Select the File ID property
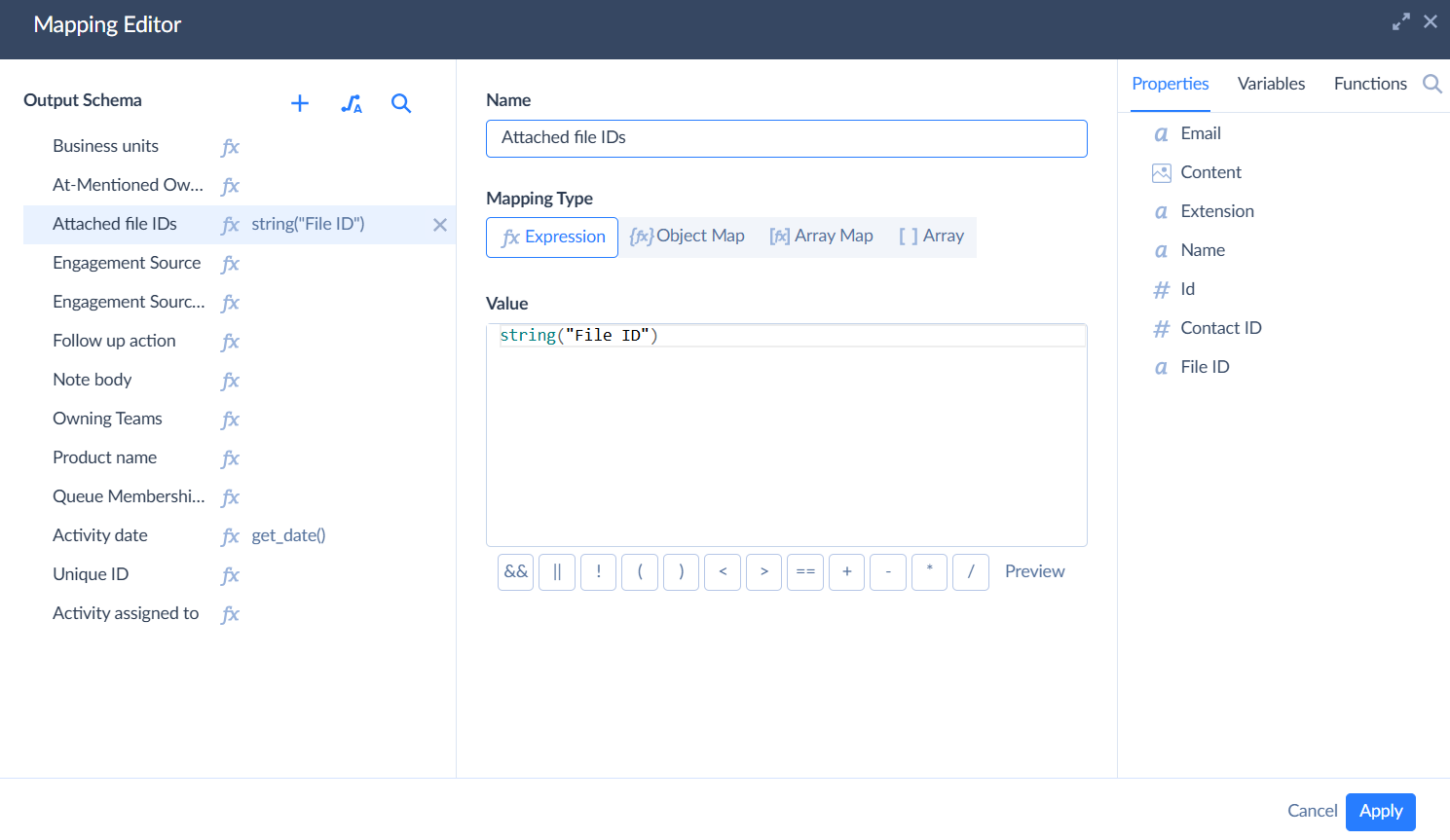The width and height of the screenshot is (1450, 840). [x=1205, y=367]
